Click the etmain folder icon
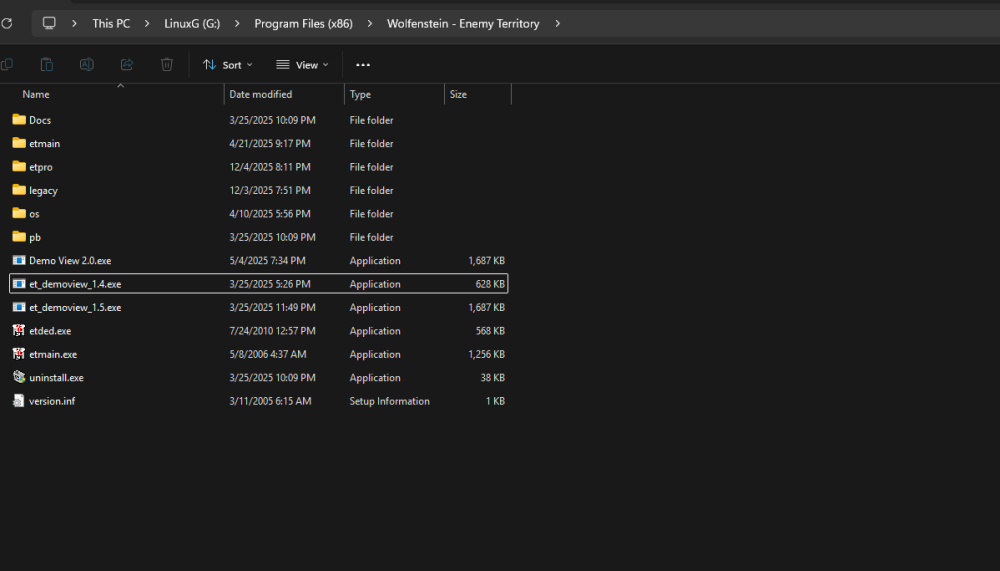Screen dimensions: 1000x571 pos(19,143)
